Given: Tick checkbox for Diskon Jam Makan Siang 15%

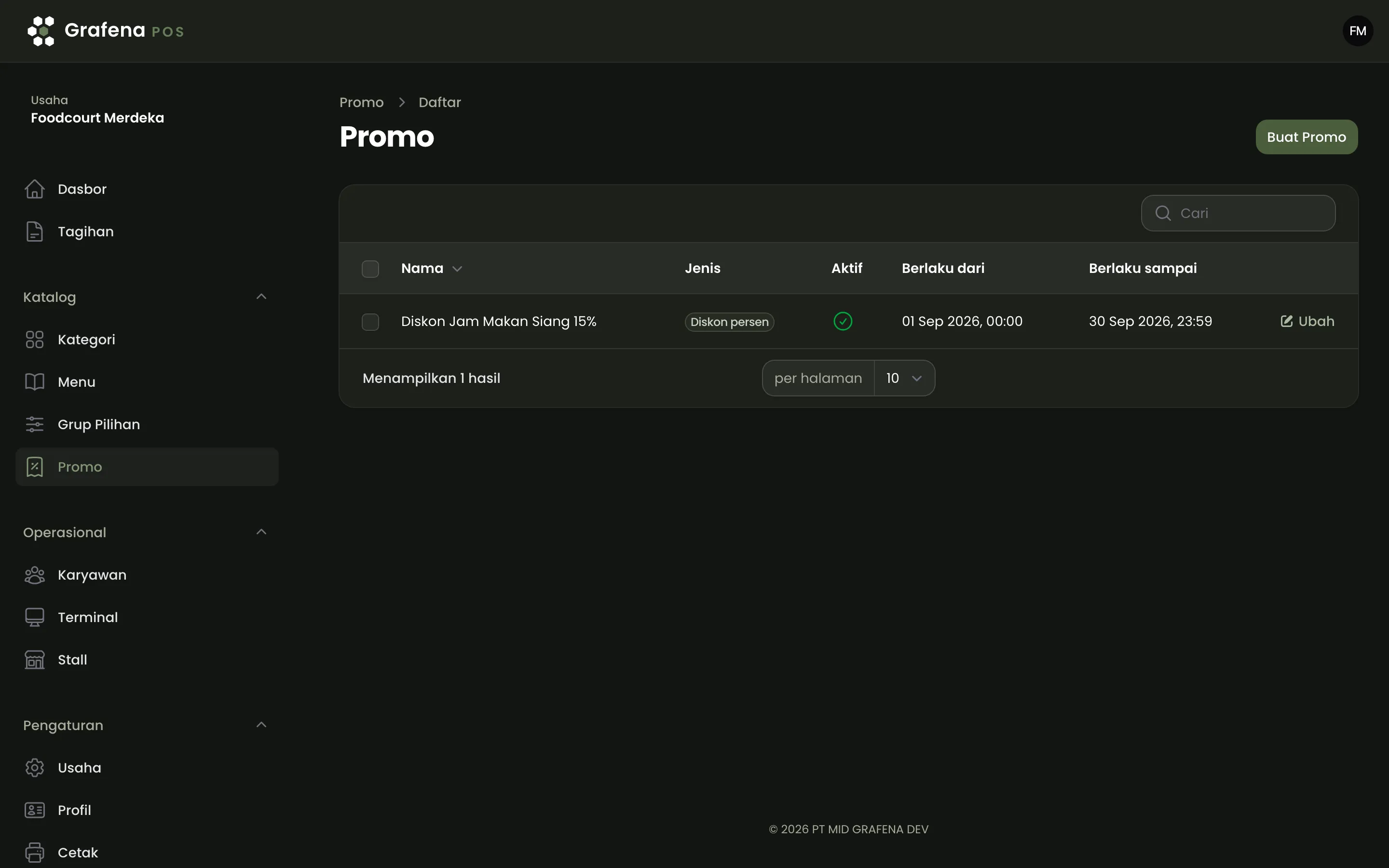Looking at the screenshot, I should pos(370,322).
